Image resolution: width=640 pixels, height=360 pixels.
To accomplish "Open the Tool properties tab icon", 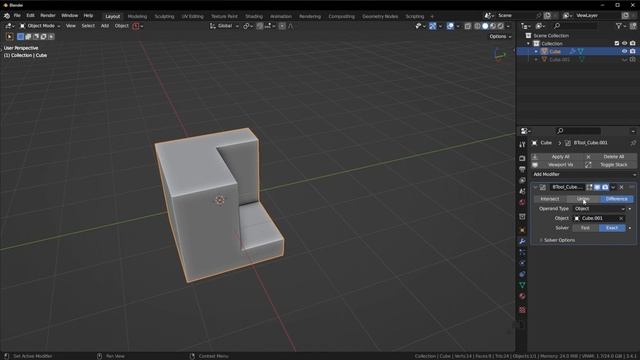I will (x=522, y=144).
